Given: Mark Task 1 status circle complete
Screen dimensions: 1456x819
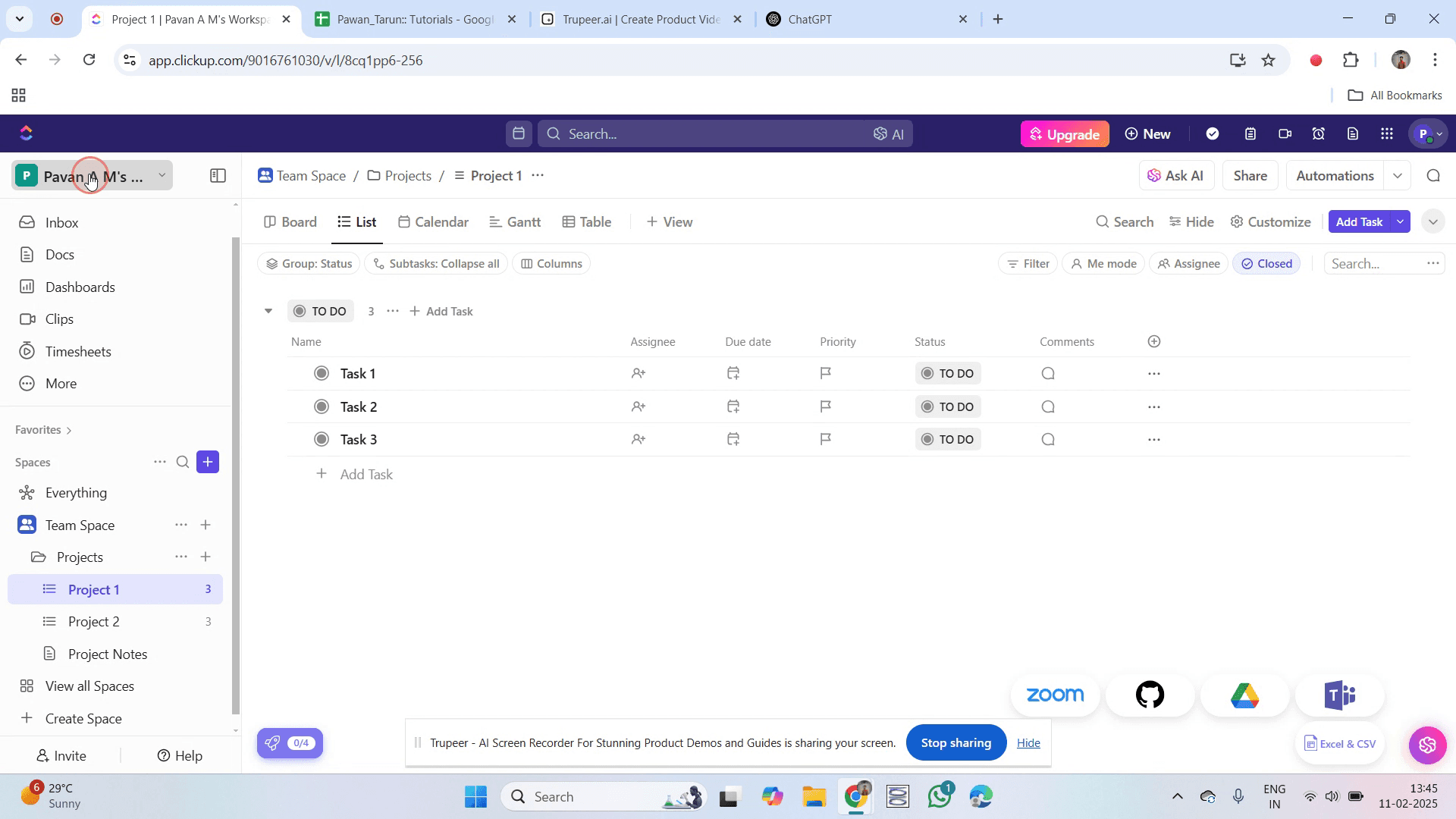Looking at the screenshot, I should coord(322,373).
